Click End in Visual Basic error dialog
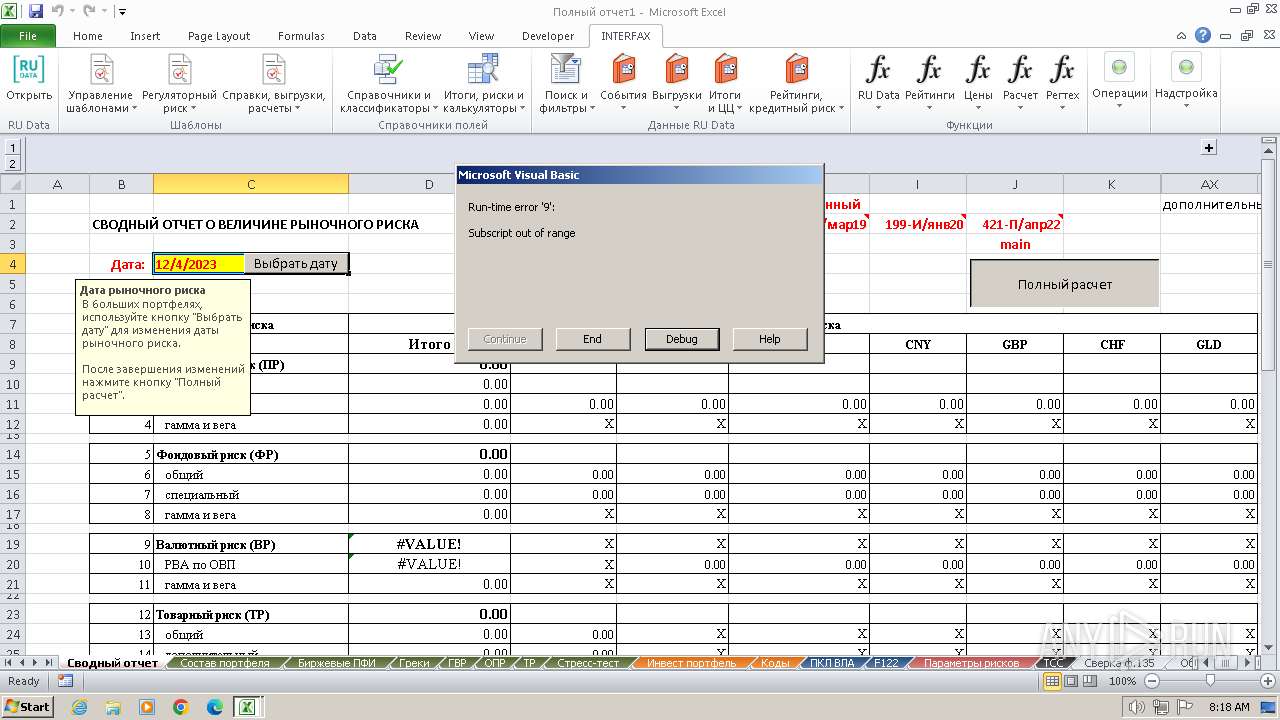Viewport: 1280px width, 720px height. pos(593,339)
